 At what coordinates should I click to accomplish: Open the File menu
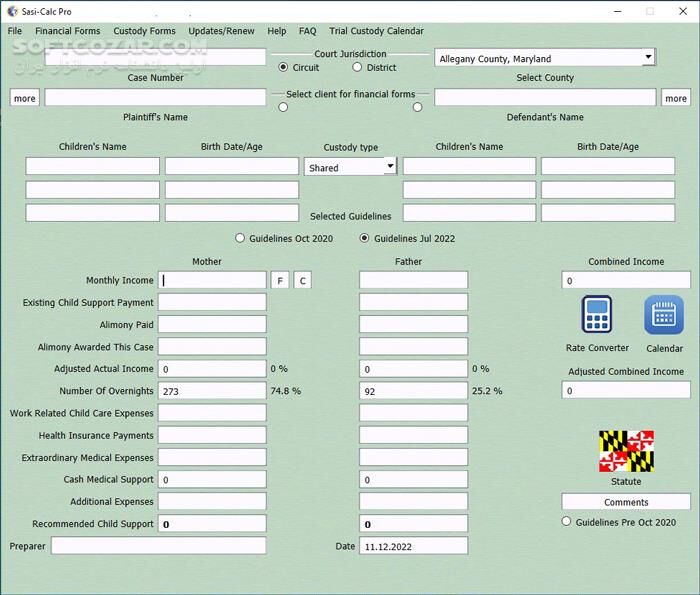pyautogui.click(x=15, y=31)
